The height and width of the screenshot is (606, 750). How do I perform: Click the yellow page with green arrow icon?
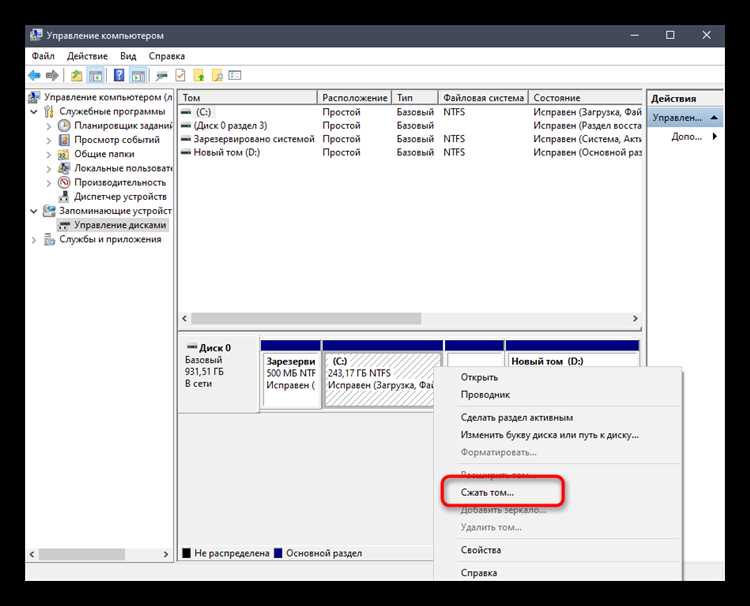199,75
